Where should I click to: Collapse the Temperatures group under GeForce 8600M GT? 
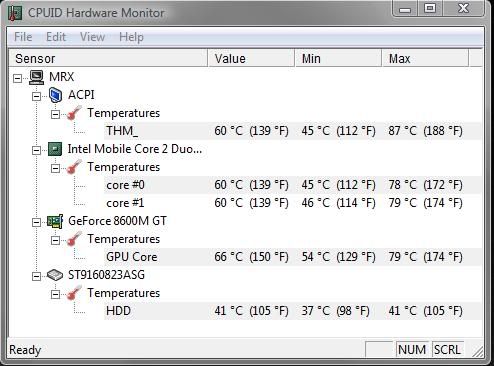(55, 240)
